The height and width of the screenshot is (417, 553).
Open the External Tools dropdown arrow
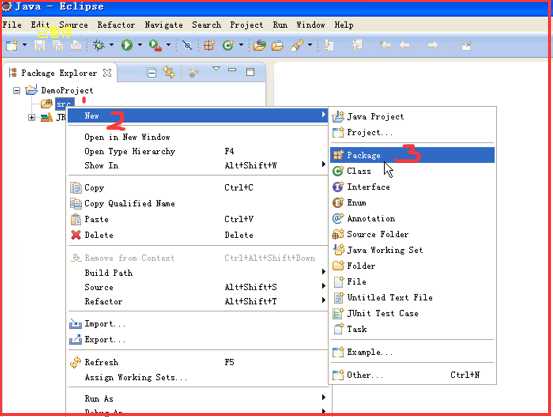[x=168, y=45]
